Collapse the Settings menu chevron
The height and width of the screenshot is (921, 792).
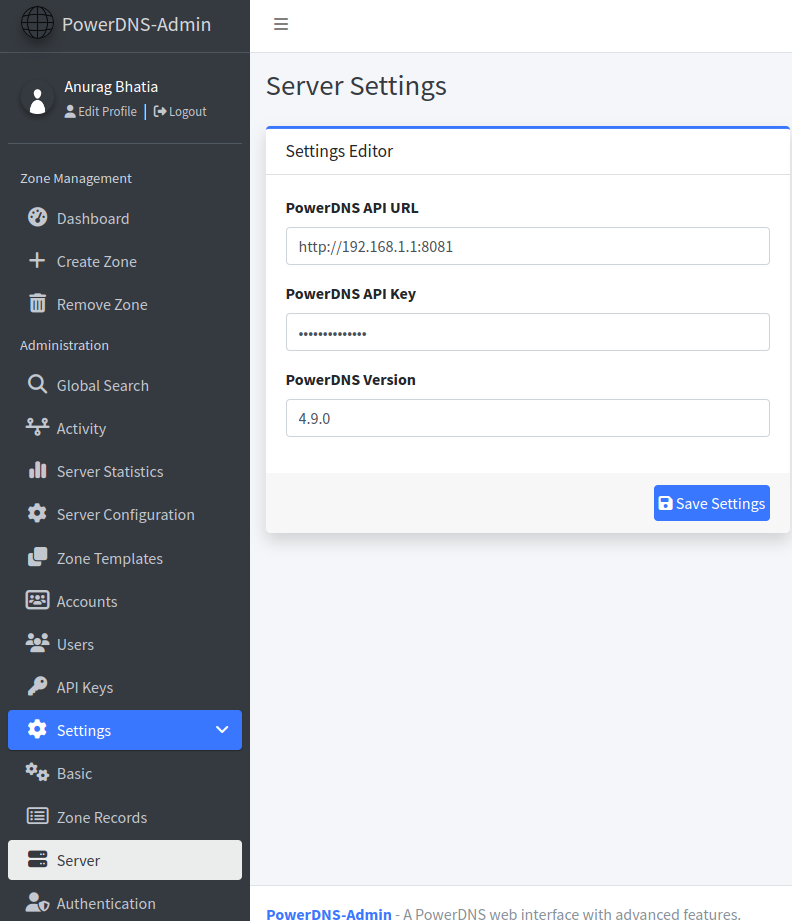pos(222,730)
